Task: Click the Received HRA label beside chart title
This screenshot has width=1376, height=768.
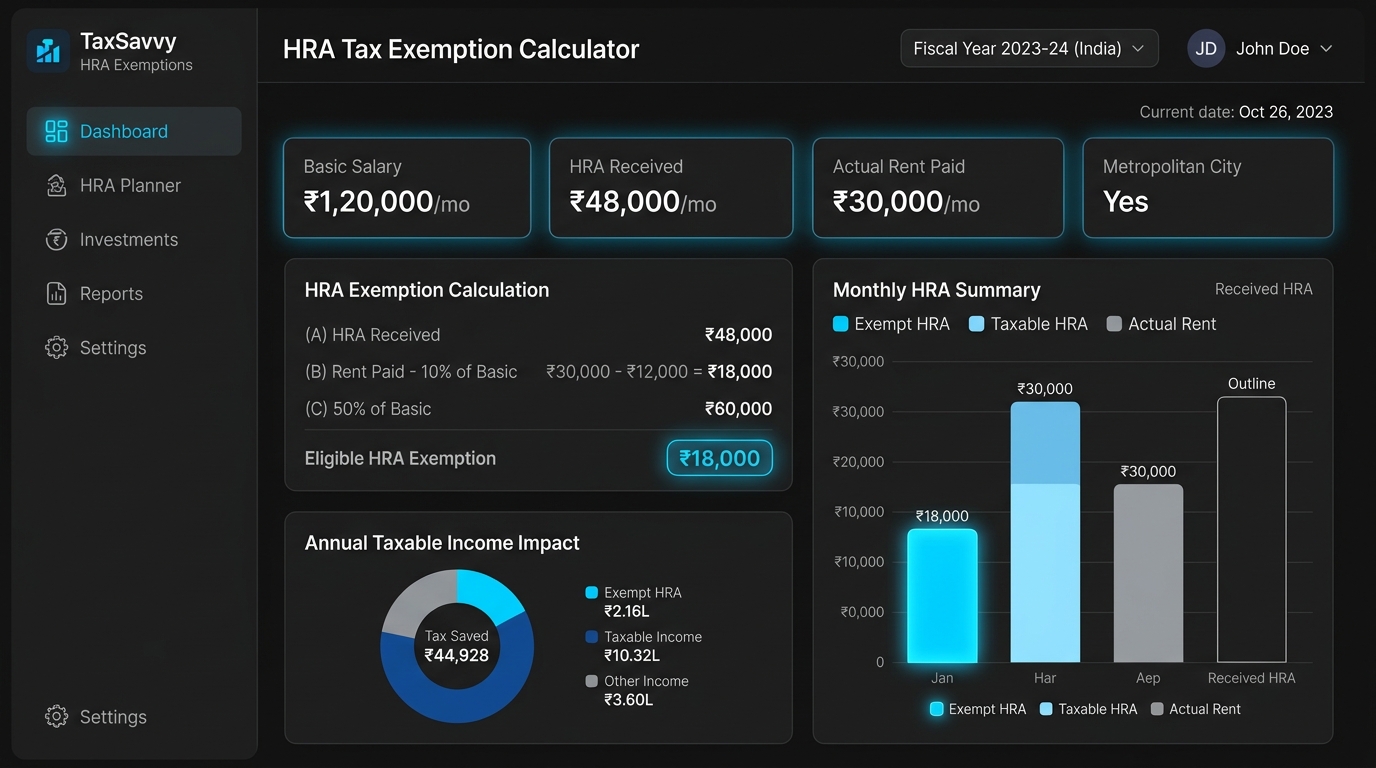Action: pos(1263,289)
